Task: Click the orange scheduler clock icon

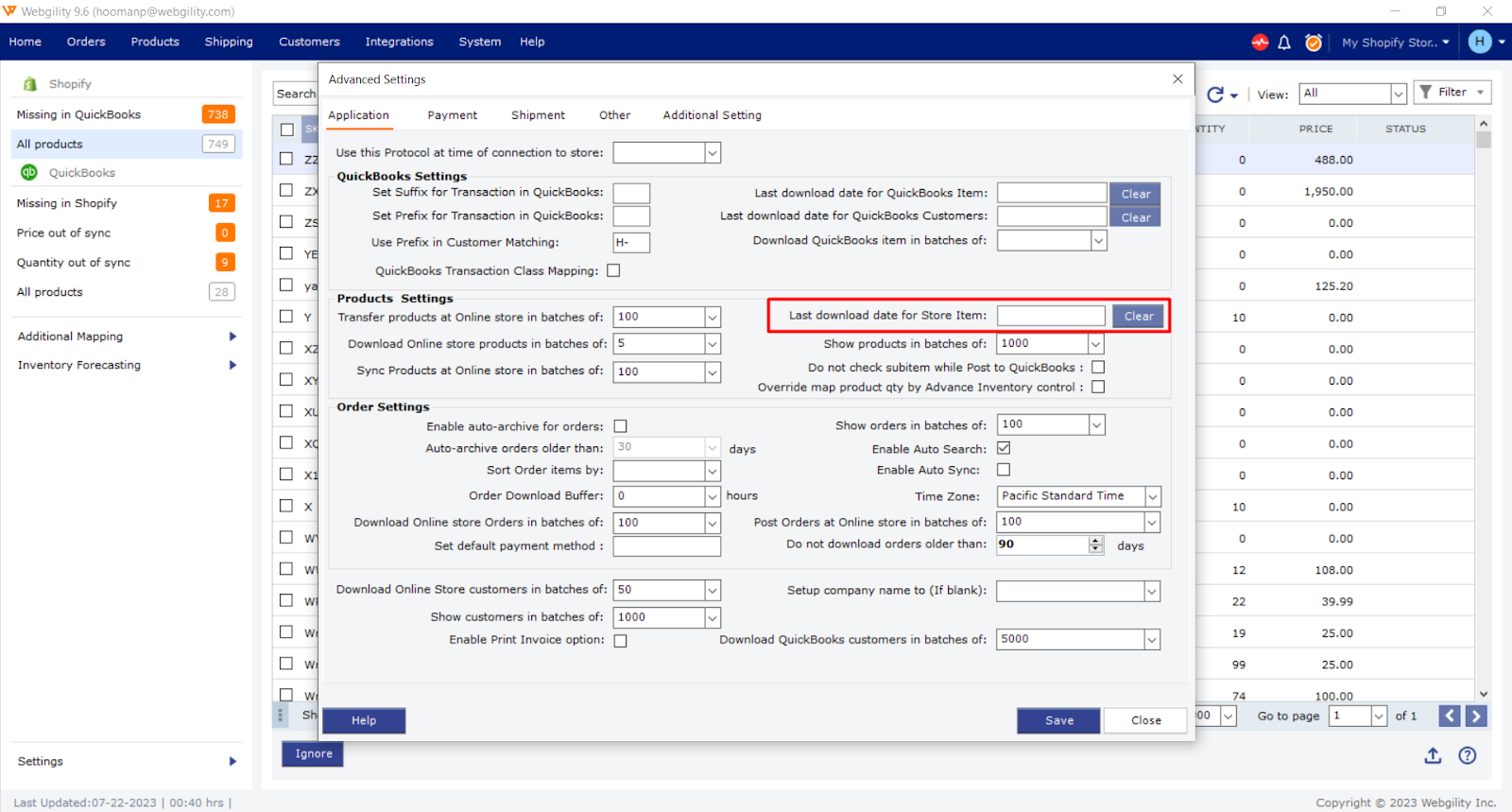Action: tap(1314, 43)
